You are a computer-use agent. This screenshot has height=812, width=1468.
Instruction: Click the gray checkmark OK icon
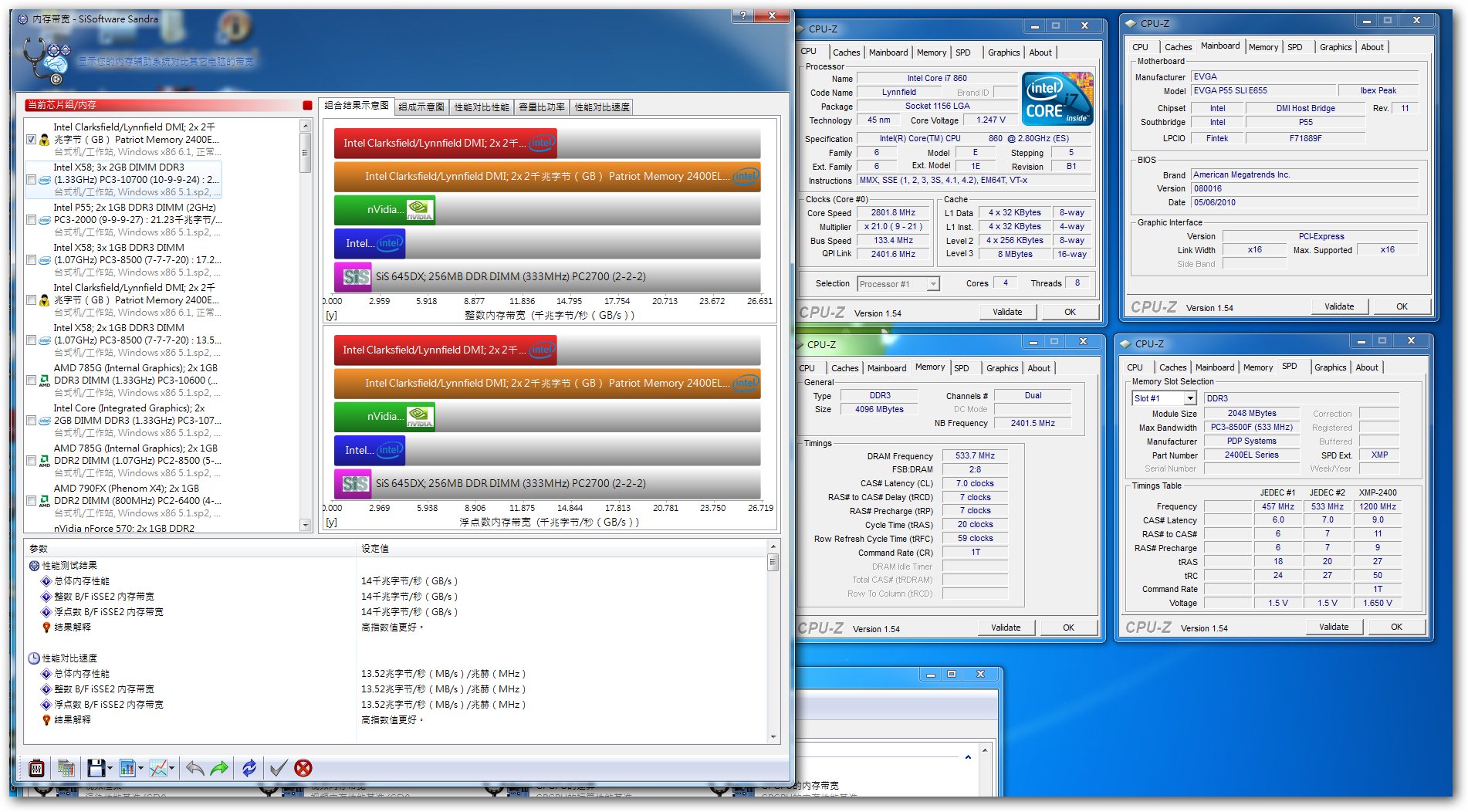pos(278,768)
